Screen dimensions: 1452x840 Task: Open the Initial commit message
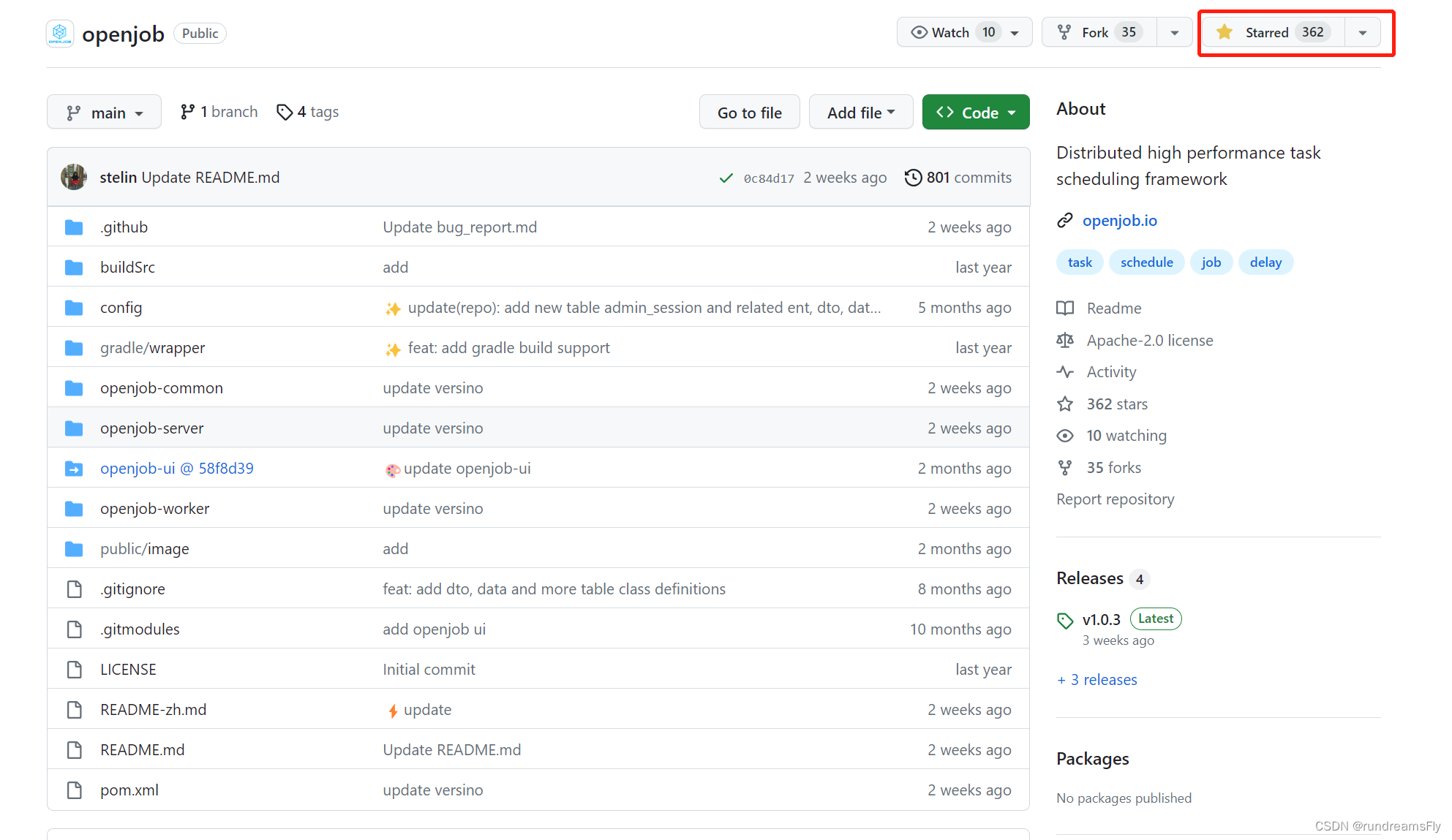[429, 670]
